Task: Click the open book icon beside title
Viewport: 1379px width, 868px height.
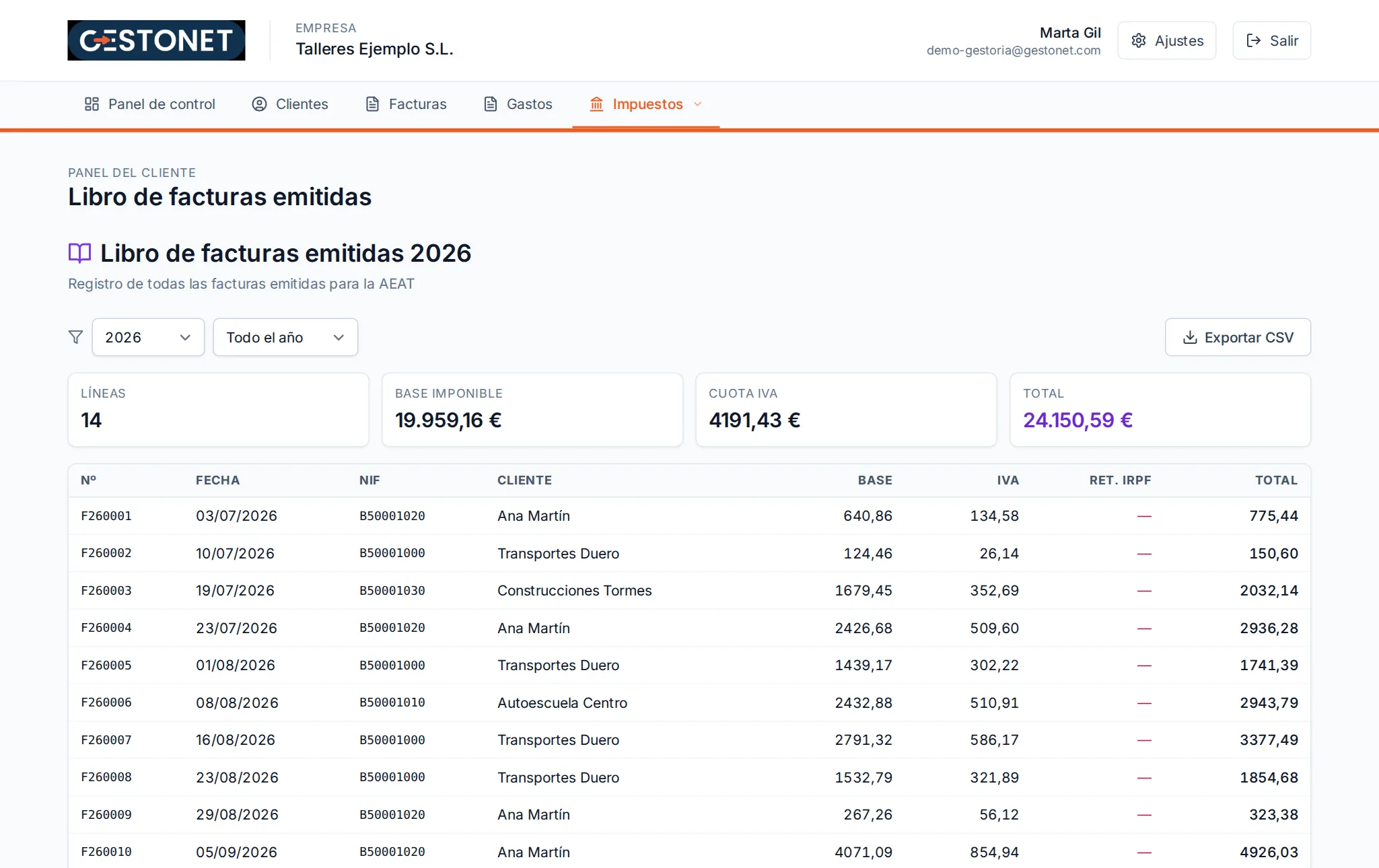Action: click(79, 253)
